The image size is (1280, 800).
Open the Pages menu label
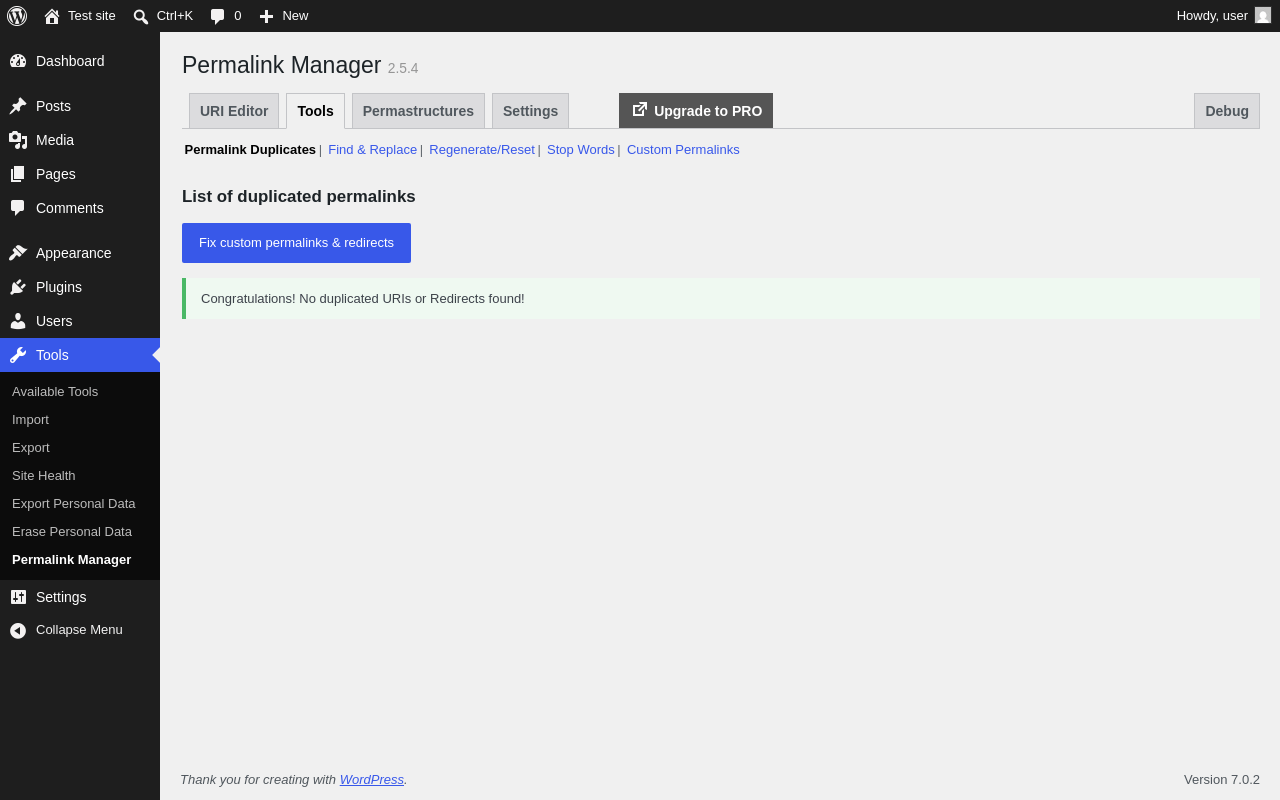56,174
